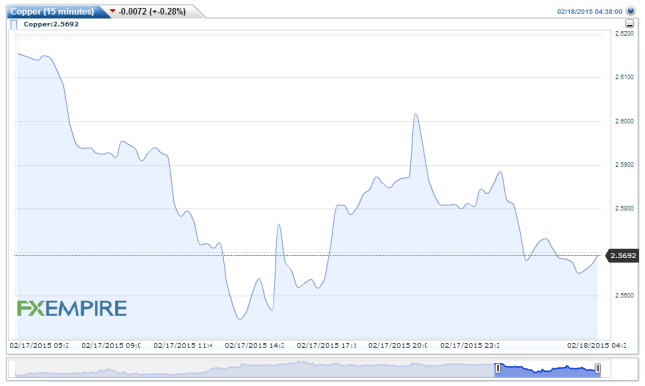Click the right handle of range navigator
645x386 pixels.
point(598,368)
